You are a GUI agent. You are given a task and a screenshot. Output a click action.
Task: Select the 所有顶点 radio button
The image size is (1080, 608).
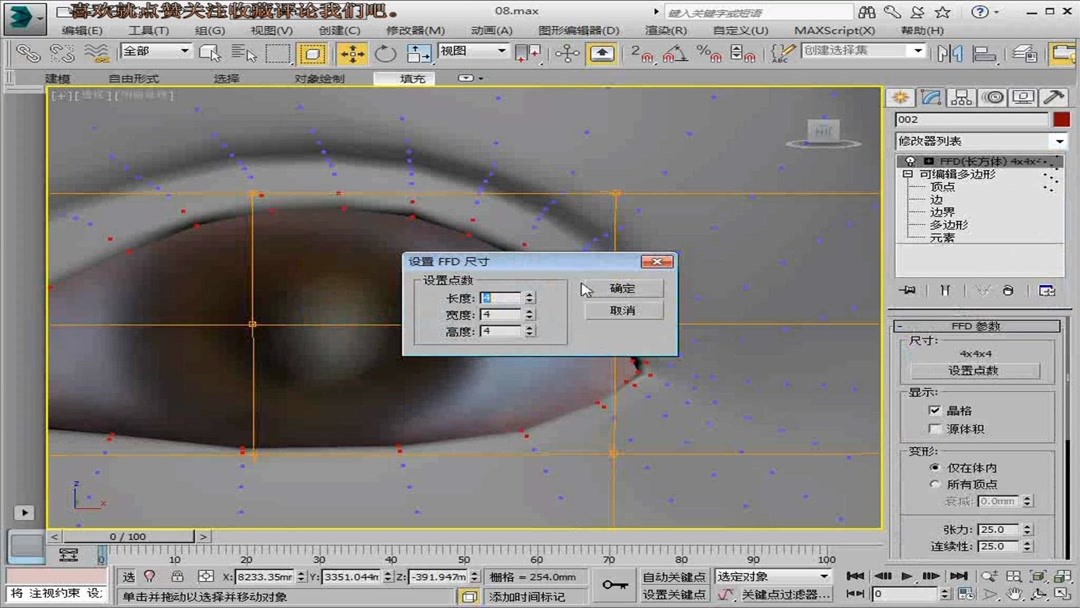[x=935, y=484]
